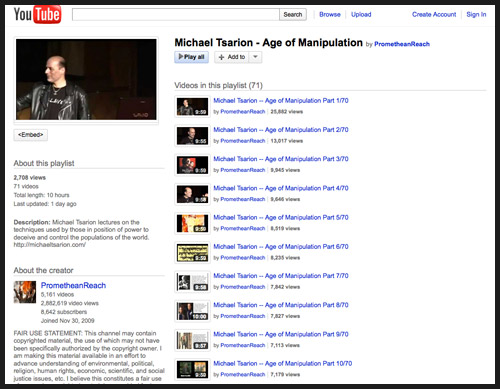
Task: Click the Add to button
Action: click(232, 57)
